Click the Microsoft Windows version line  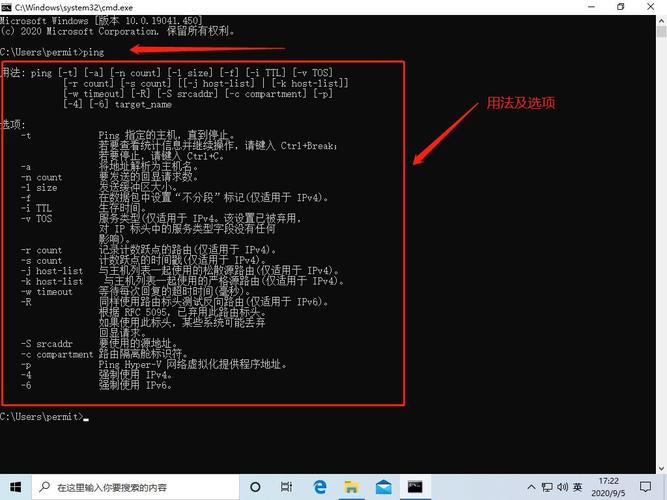[x=101, y=20]
